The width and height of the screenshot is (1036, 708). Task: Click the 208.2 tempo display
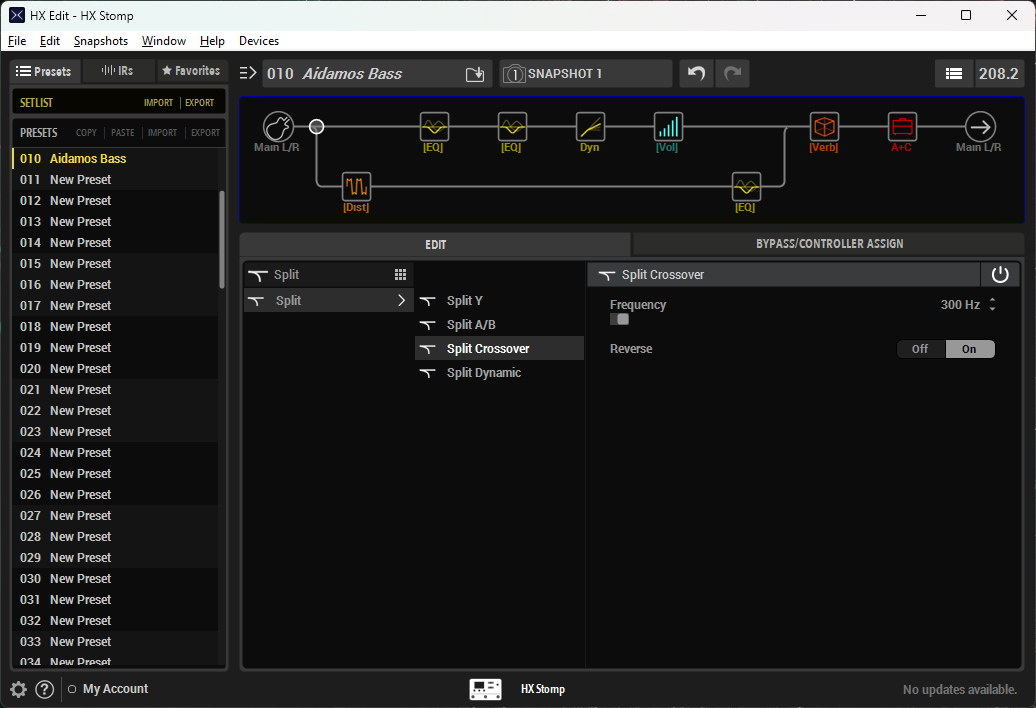pos(998,73)
